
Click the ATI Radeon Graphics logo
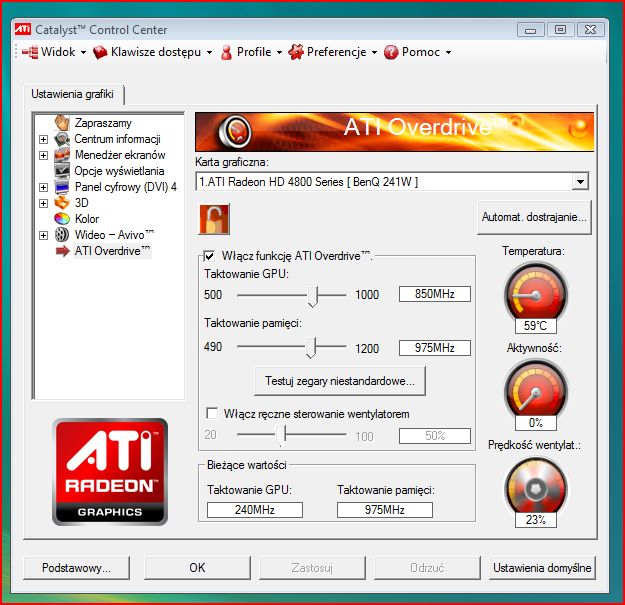110,471
